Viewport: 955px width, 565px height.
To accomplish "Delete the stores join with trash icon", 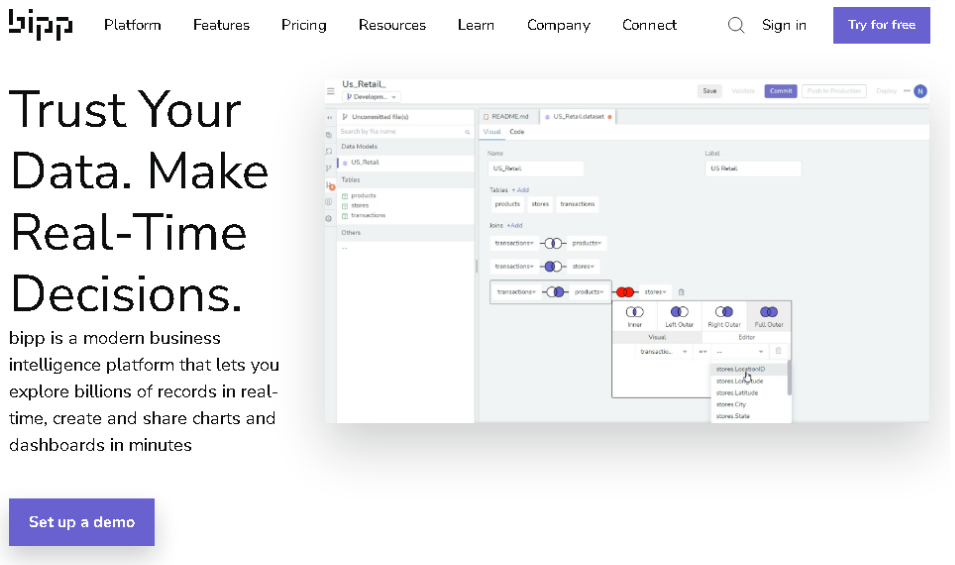I will click(682, 292).
